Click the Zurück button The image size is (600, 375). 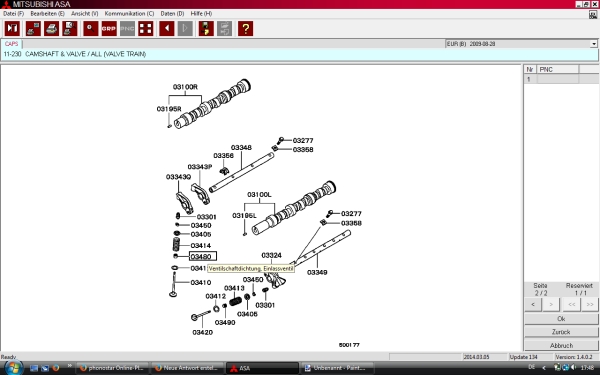click(561, 332)
